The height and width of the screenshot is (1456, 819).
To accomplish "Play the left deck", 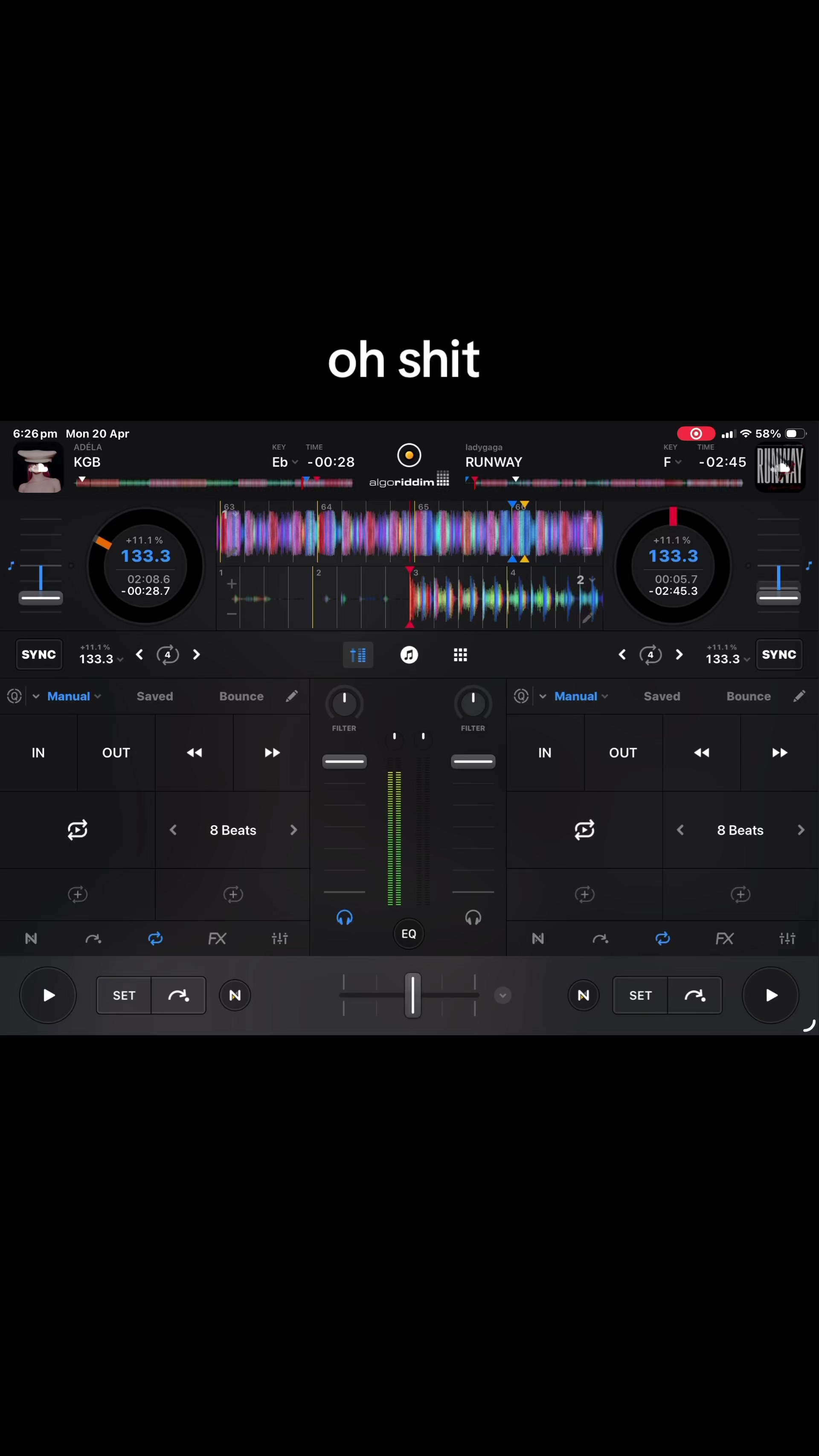I will (48, 996).
